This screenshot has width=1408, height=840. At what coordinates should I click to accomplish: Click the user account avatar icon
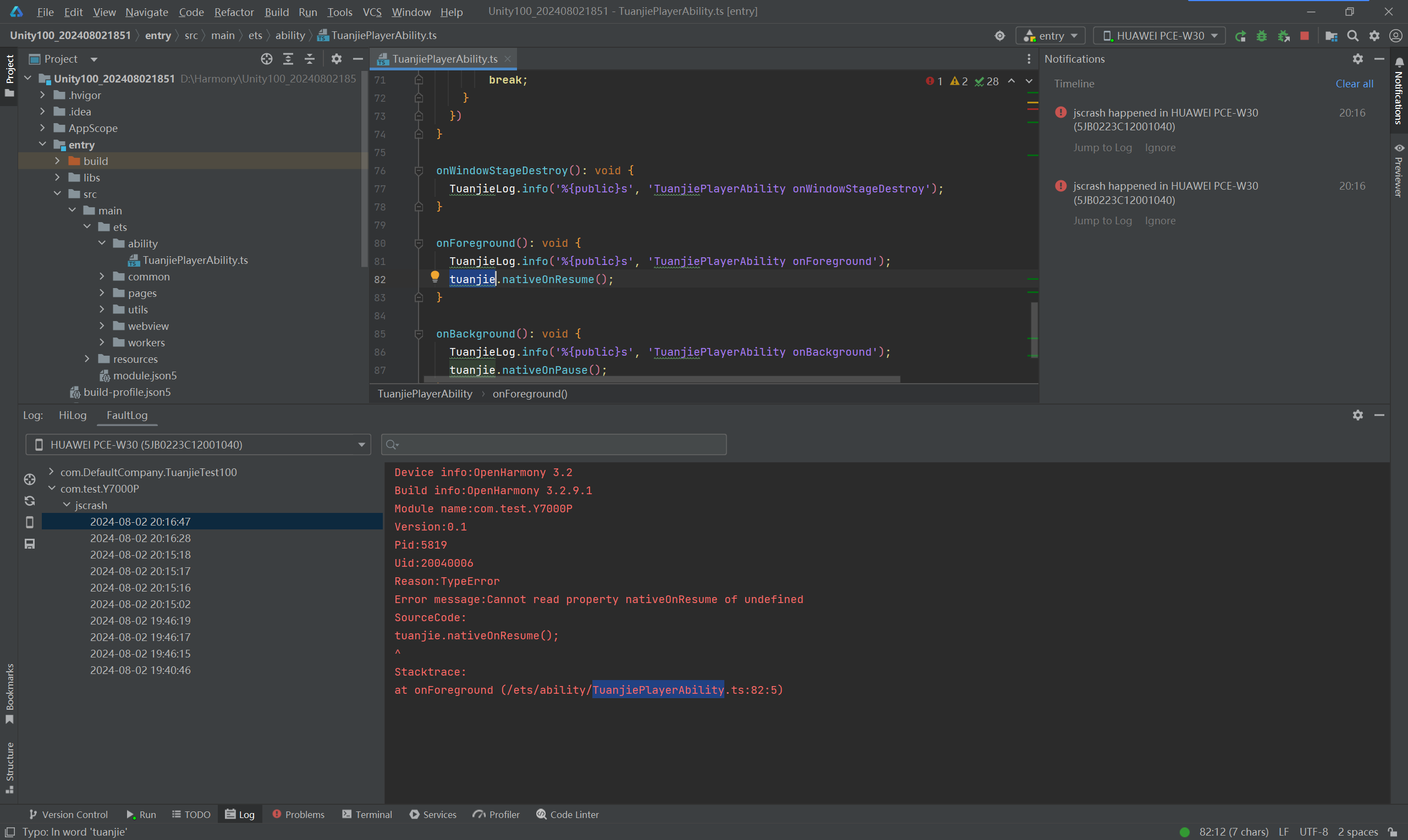[x=1395, y=36]
